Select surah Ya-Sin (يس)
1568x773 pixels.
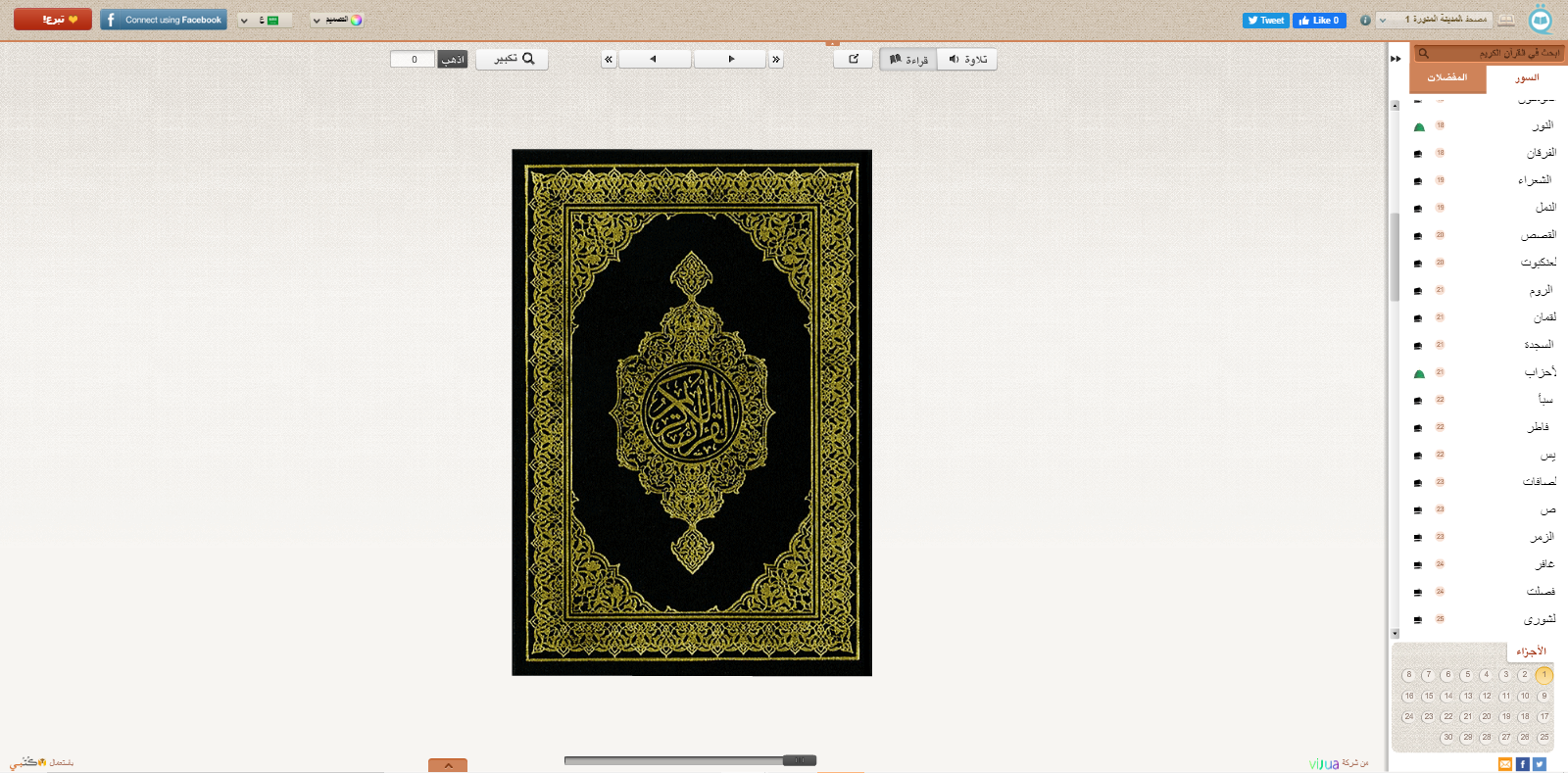click(1547, 455)
